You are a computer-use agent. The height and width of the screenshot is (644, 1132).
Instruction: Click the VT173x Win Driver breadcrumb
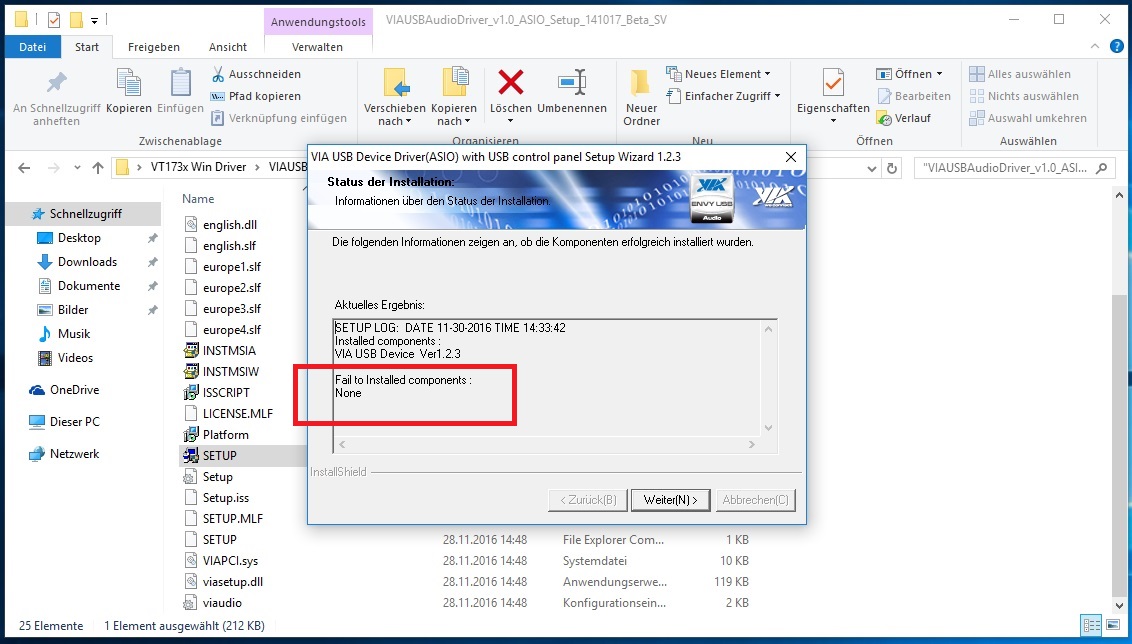pos(199,167)
